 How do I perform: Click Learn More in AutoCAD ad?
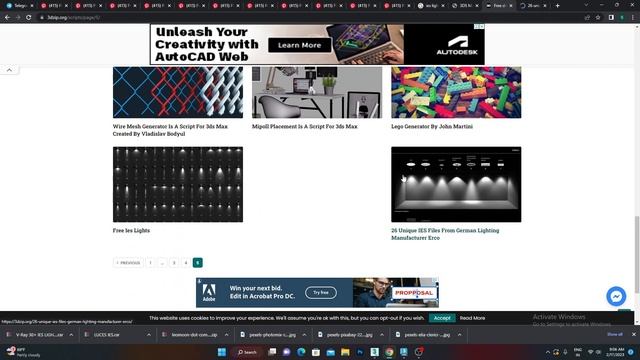tap(300, 45)
